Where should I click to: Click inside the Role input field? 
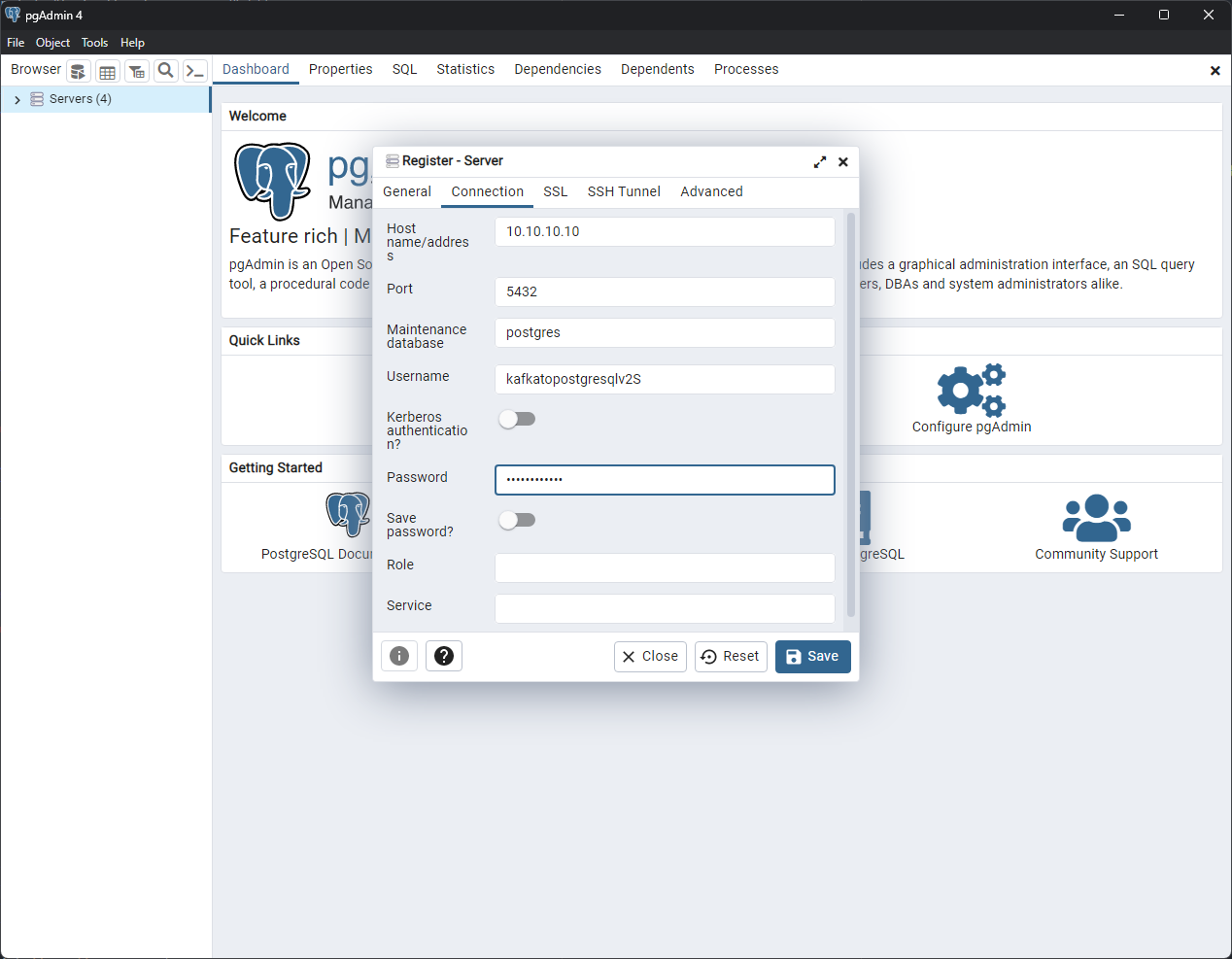[x=664, y=567]
